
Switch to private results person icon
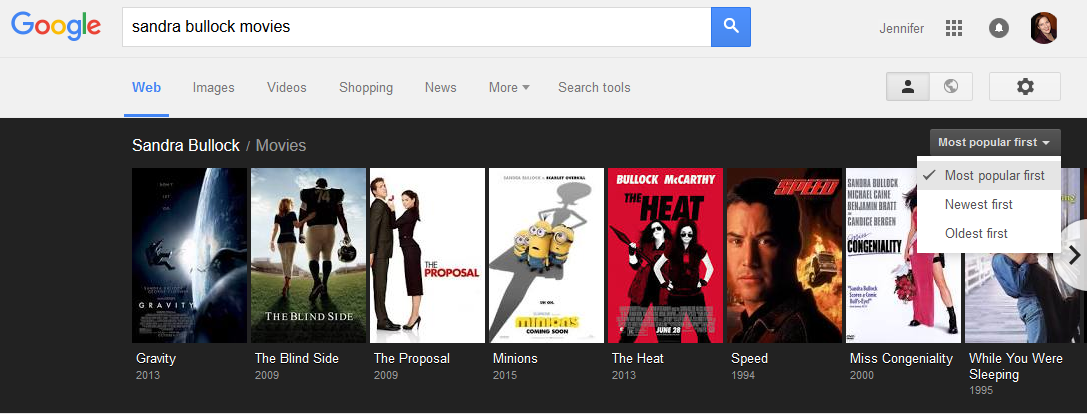pyautogui.click(x=908, y=87)
